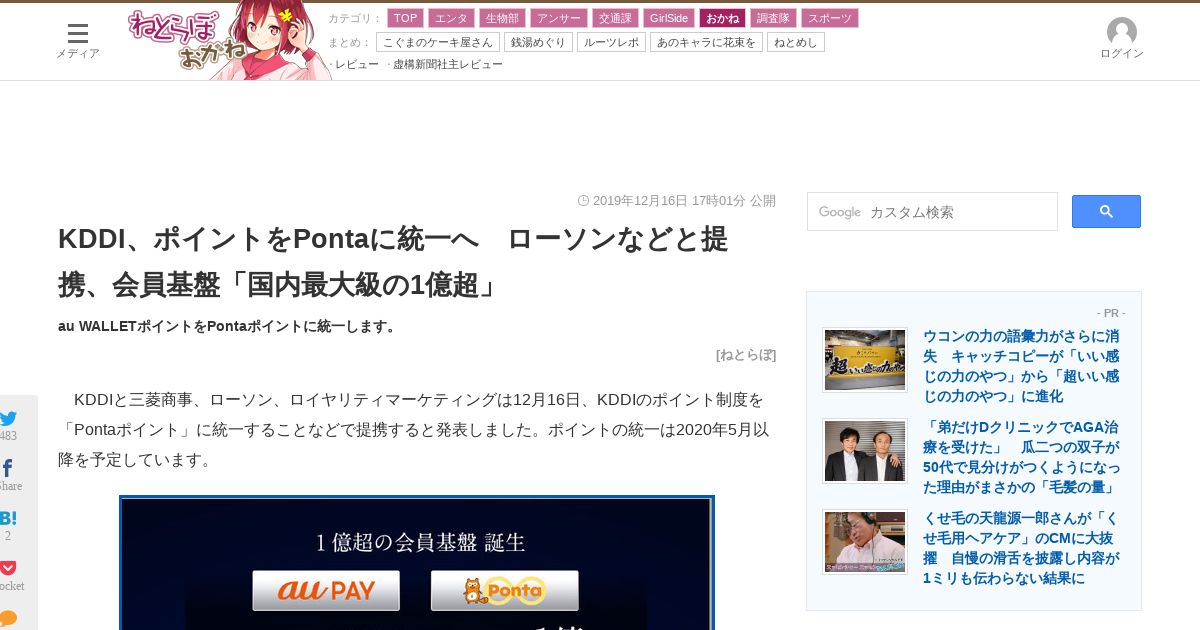The width and height of the screenshot is (1200, 630).
Task: Open the 天龍源一郎 PR article thumbnail
Action: coord(865,542)
